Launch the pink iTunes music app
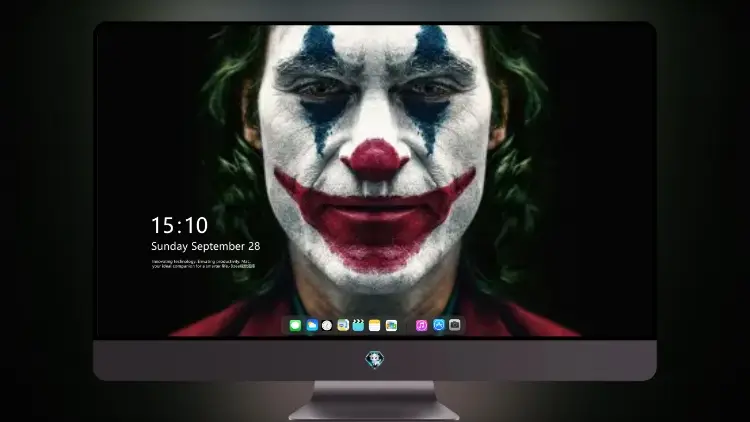This screenshot has height=422, width=750. (421, 325)
